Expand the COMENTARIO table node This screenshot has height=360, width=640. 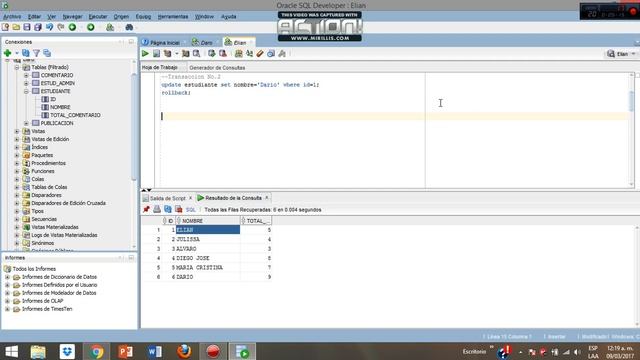(26, 76)
